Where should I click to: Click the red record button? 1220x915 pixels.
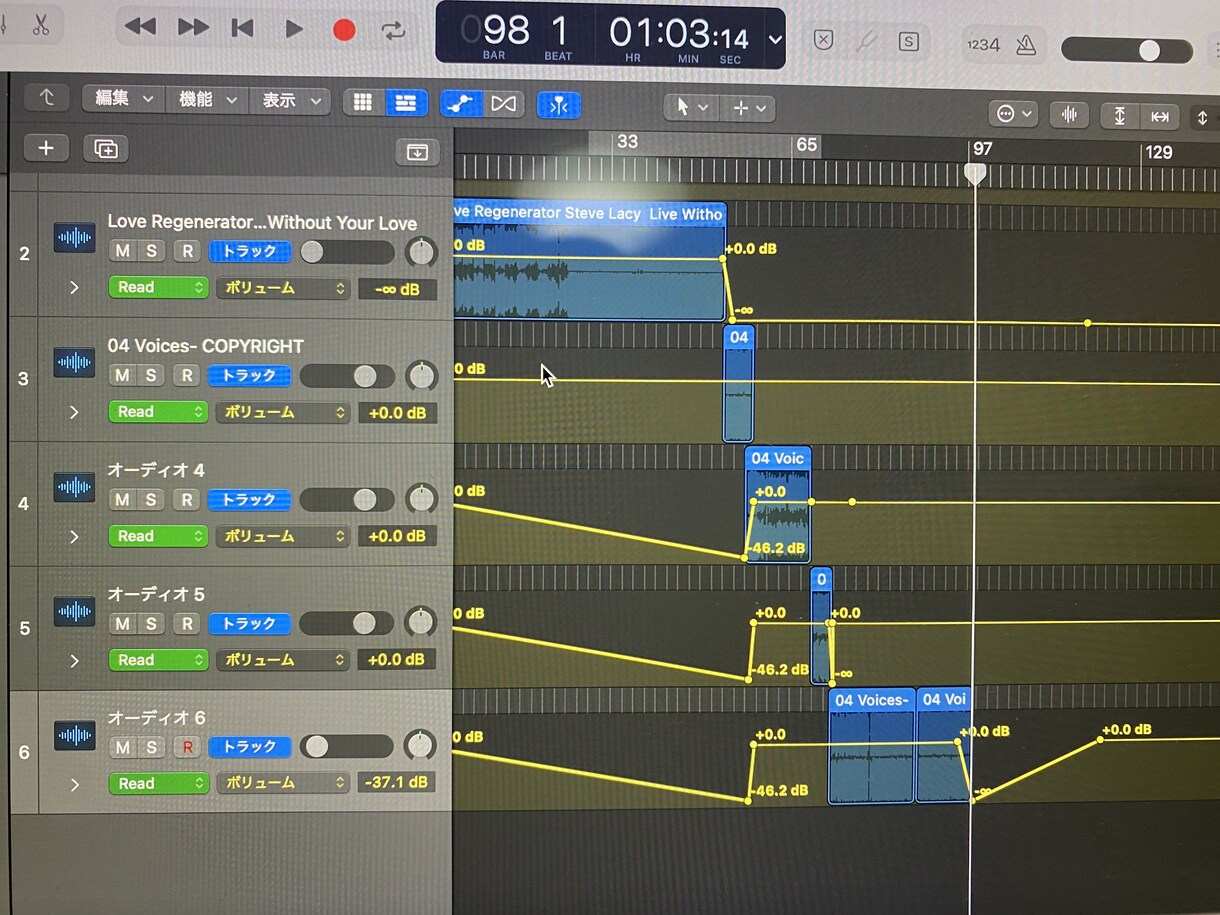344,30
